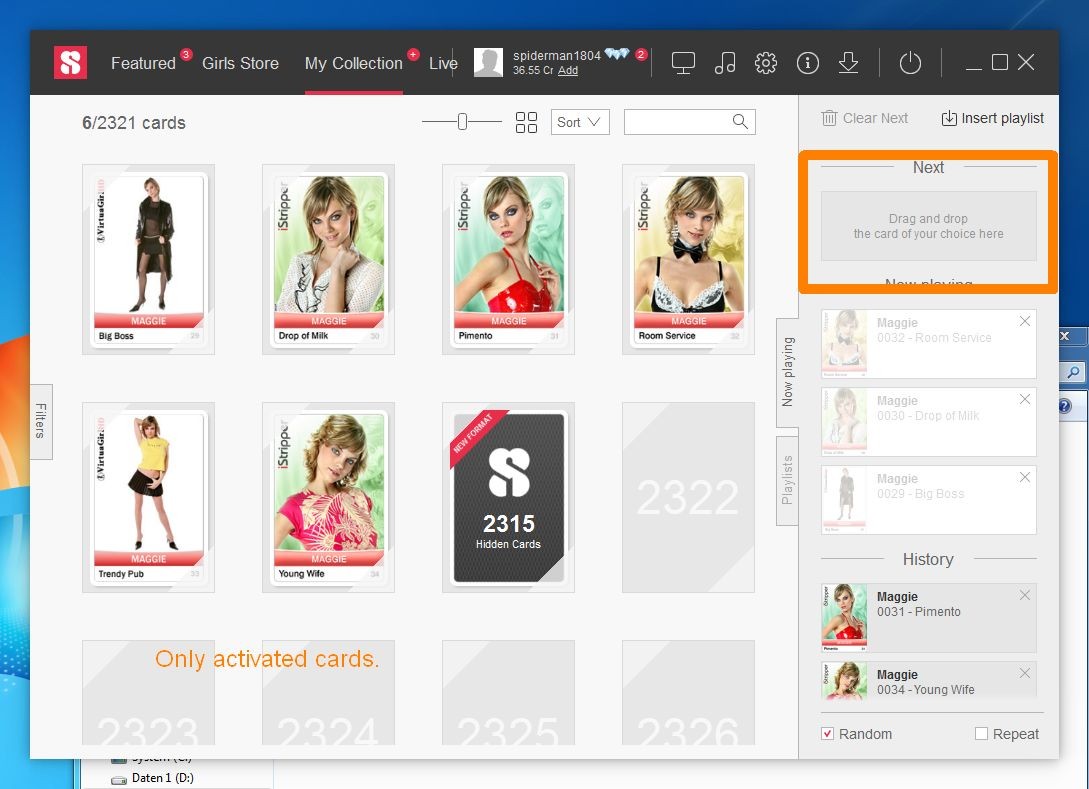Select the Big Boss card
The height and width of the screenshot is (789, 1089).
149,259
